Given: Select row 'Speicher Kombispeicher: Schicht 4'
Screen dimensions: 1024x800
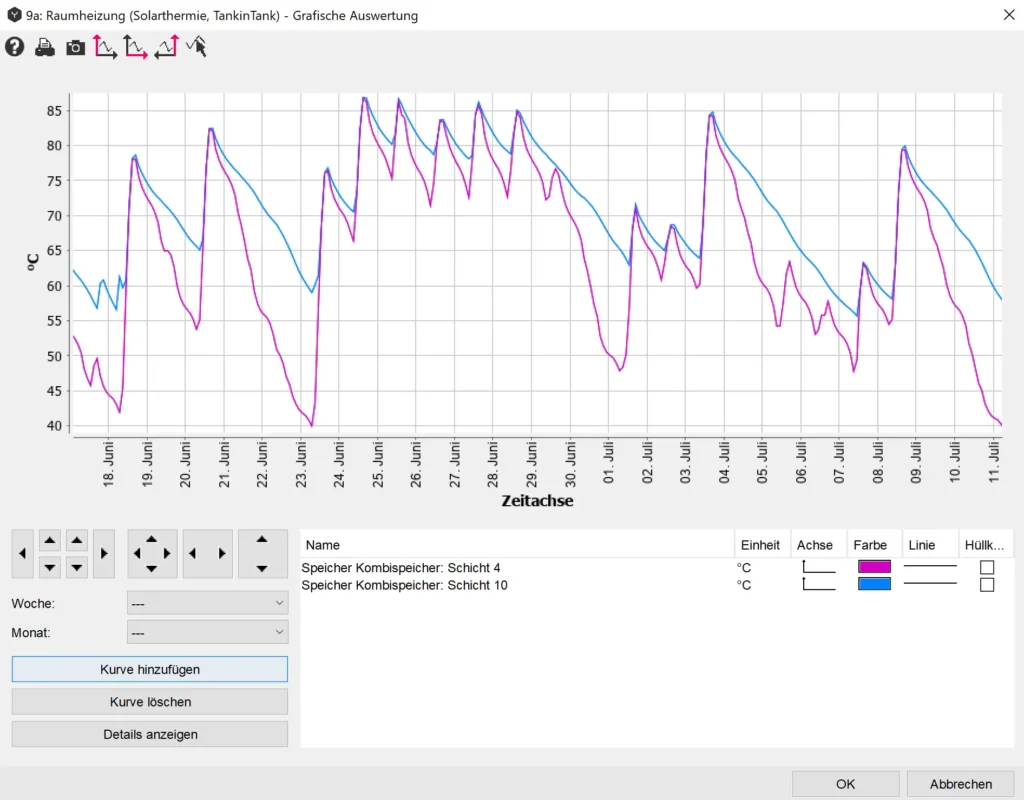Looking at the screenshot, I should click(x=400, y=568).
